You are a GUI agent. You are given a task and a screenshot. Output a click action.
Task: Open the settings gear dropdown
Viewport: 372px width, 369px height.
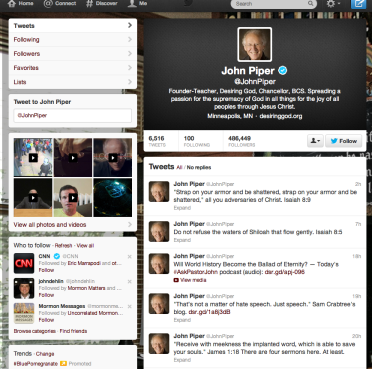point(333,4)
